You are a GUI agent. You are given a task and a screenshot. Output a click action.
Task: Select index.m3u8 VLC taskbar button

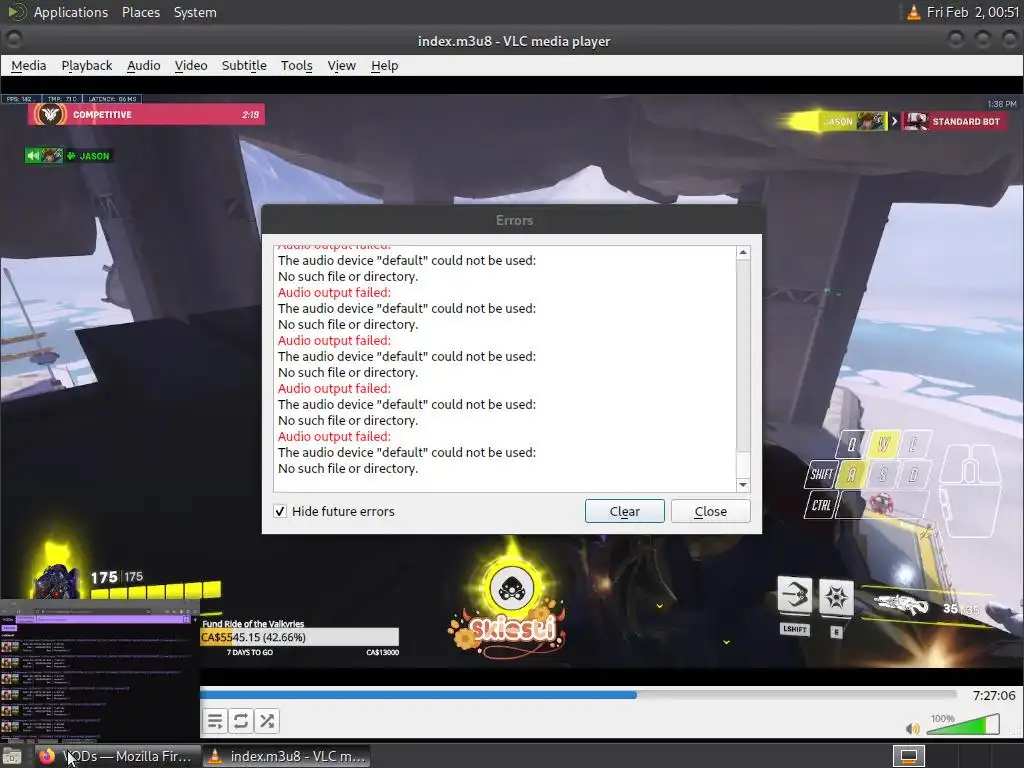click(x=286, y=756)
